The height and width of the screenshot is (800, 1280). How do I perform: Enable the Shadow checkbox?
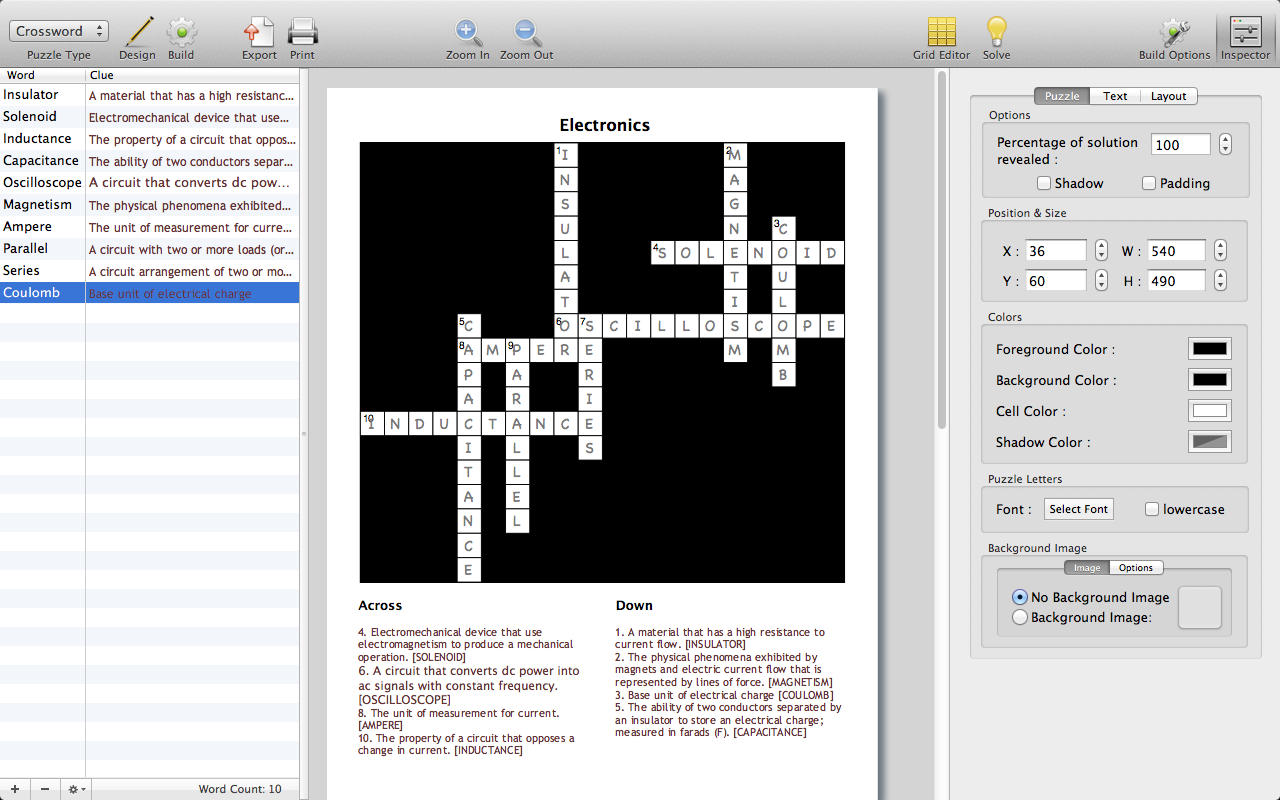(x=1044, y=183)
